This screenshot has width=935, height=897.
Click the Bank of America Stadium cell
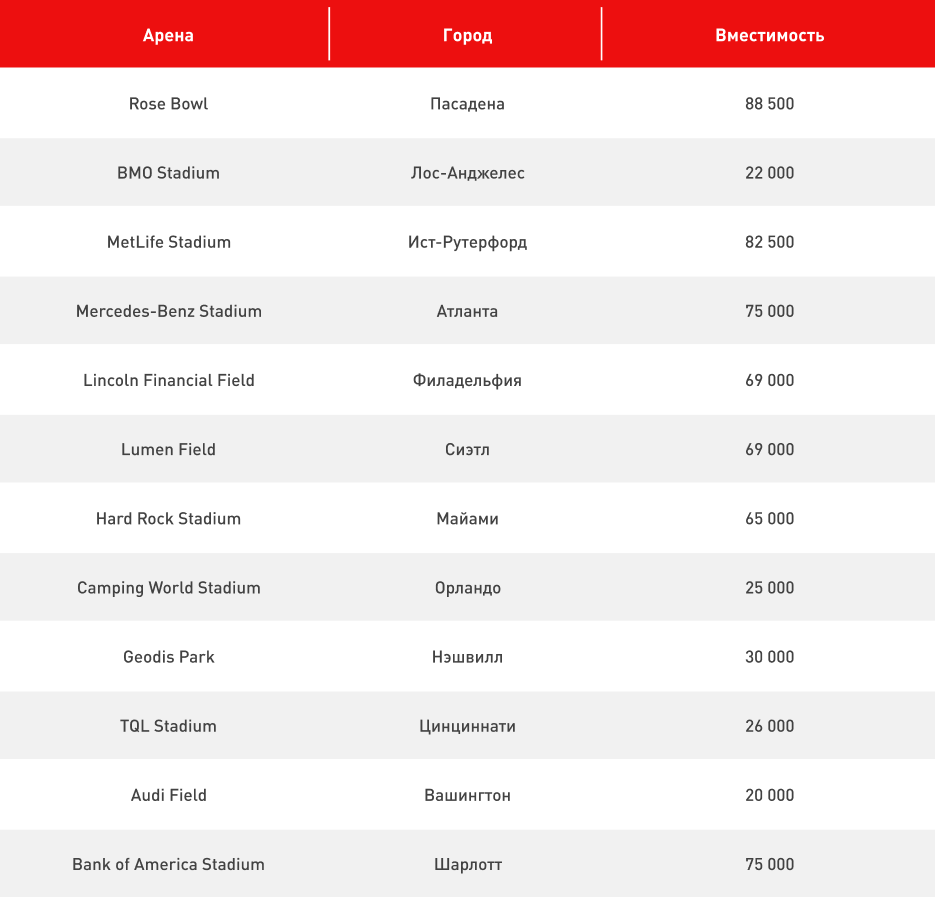tap(168, 864)
